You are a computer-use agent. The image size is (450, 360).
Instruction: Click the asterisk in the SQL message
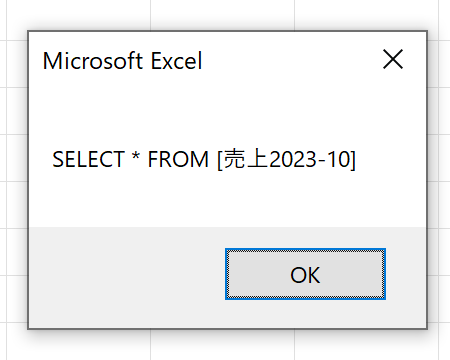click(x=136, y=157)
